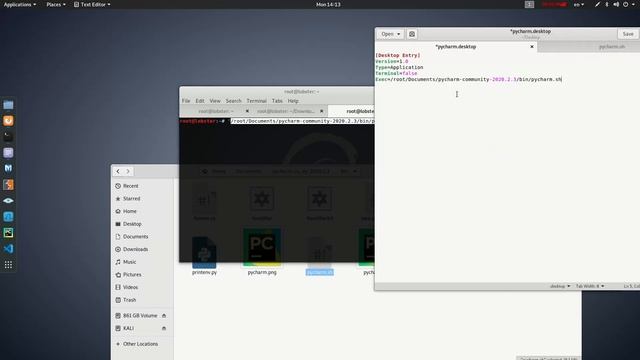Open the Places menu in top bar
The height and width of the screenshot is (360, 640).
pyautogui.click(x=56, y=4)
